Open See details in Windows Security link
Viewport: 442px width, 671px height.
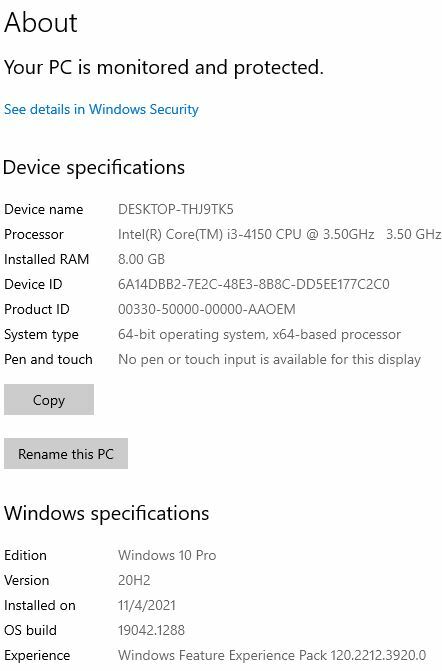point(101,110)
